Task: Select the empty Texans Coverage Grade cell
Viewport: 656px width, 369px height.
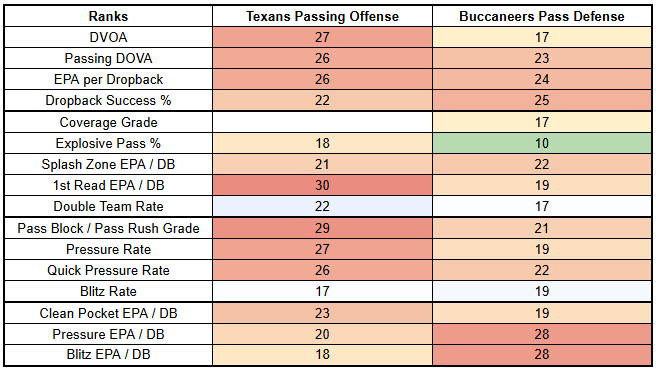Action: pos(322,122)
